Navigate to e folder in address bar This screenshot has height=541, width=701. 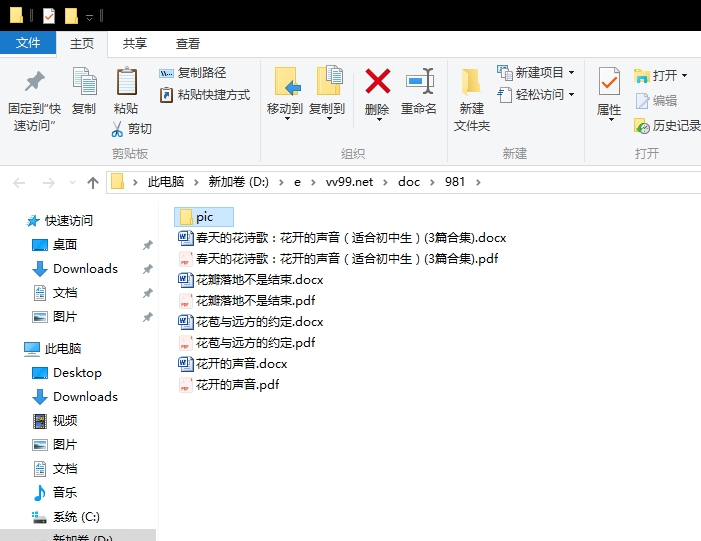[x=297, y=182]
